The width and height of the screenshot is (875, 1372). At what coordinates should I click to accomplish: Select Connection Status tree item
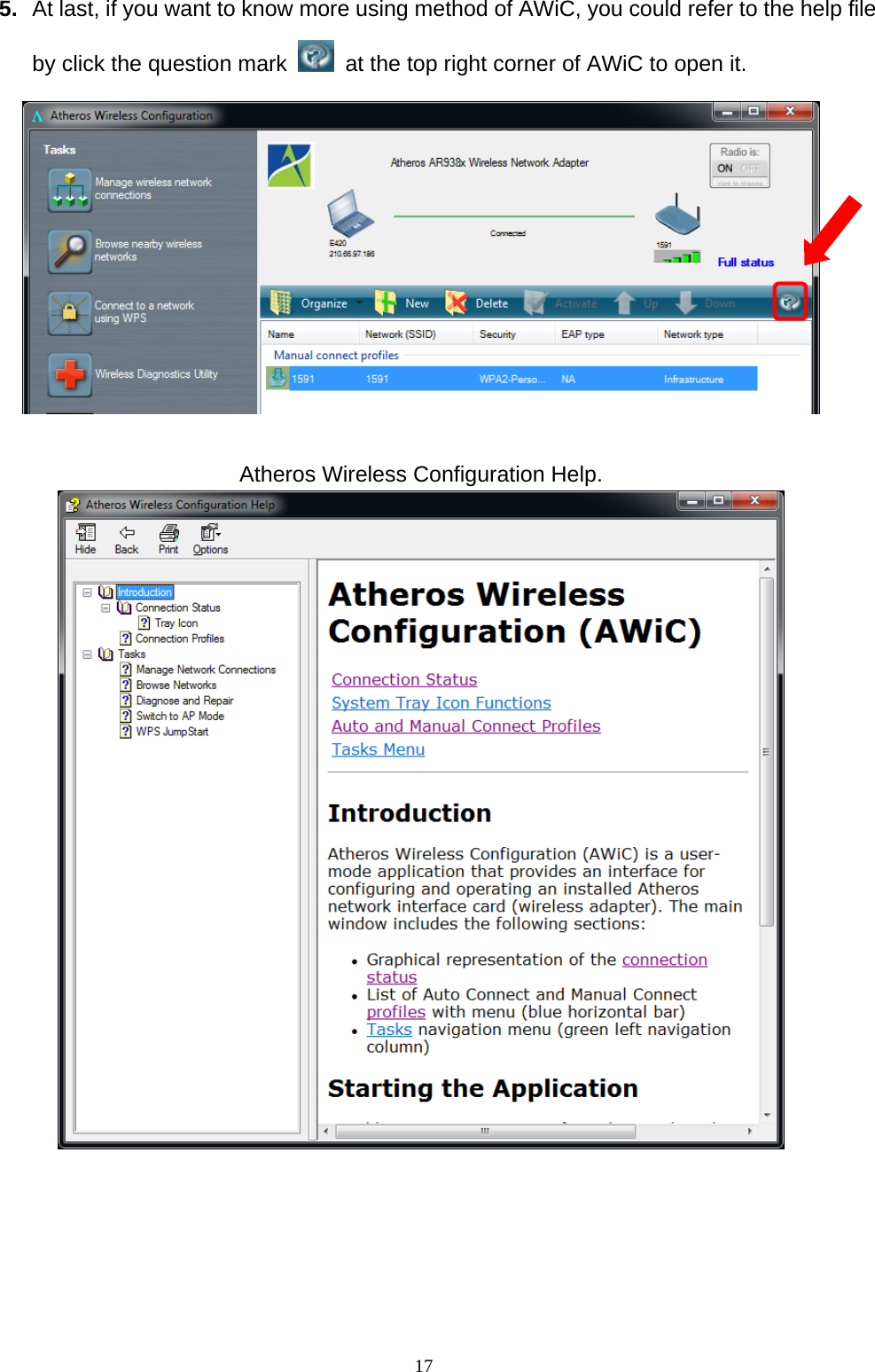[x=177, y=608]
